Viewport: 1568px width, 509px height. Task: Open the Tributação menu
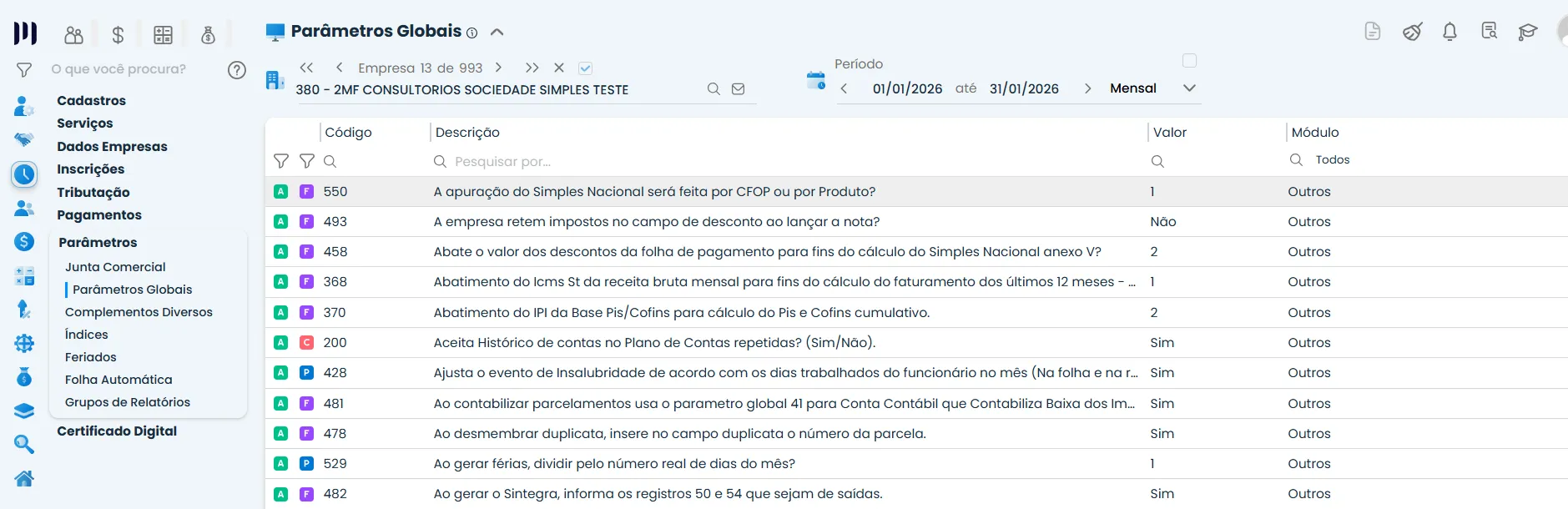point(93,192)
